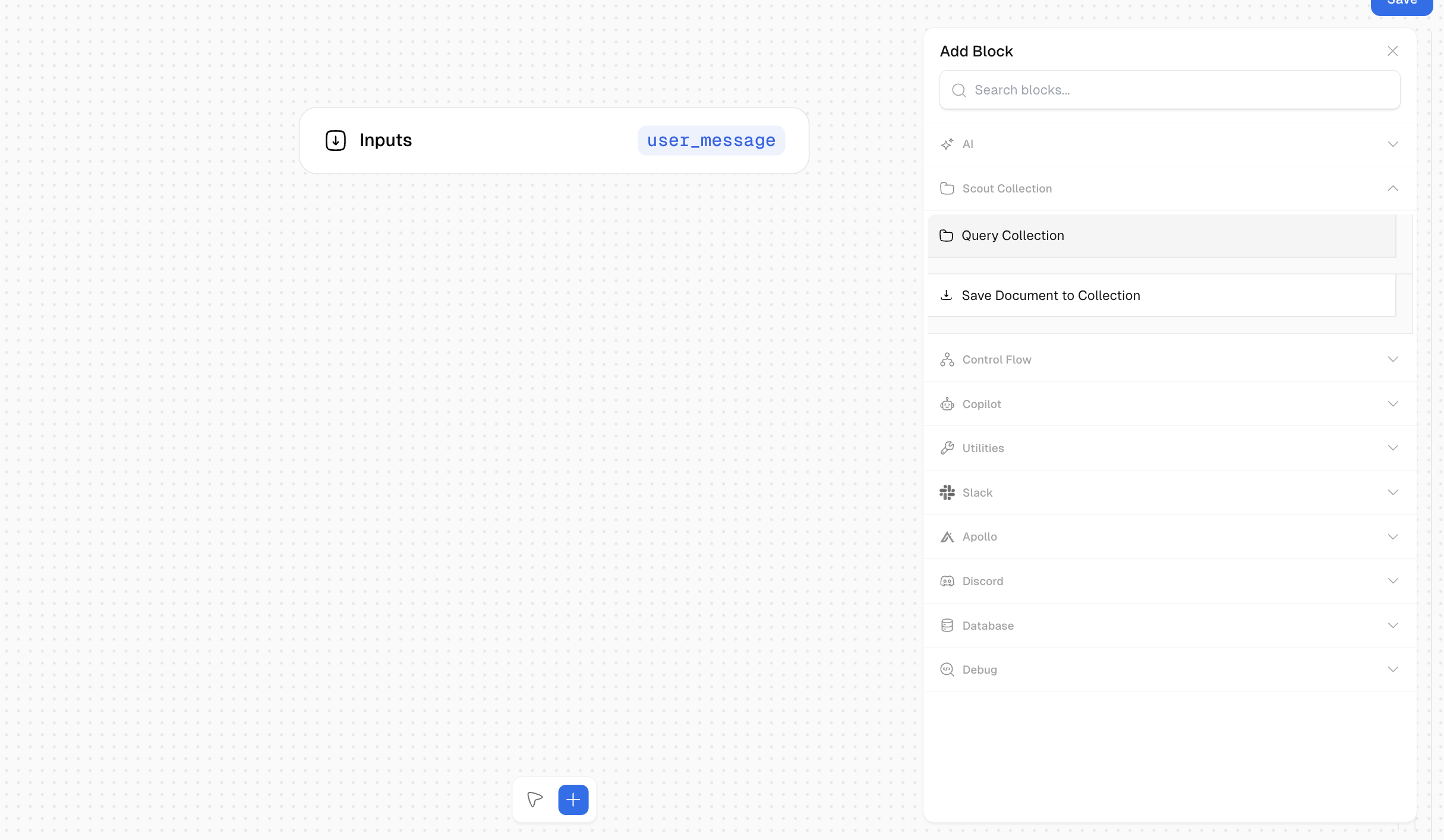The width and height of the screenshot is (1444, 840).
Task: Click the blue plus add-block button
Action: pos(573,800)
